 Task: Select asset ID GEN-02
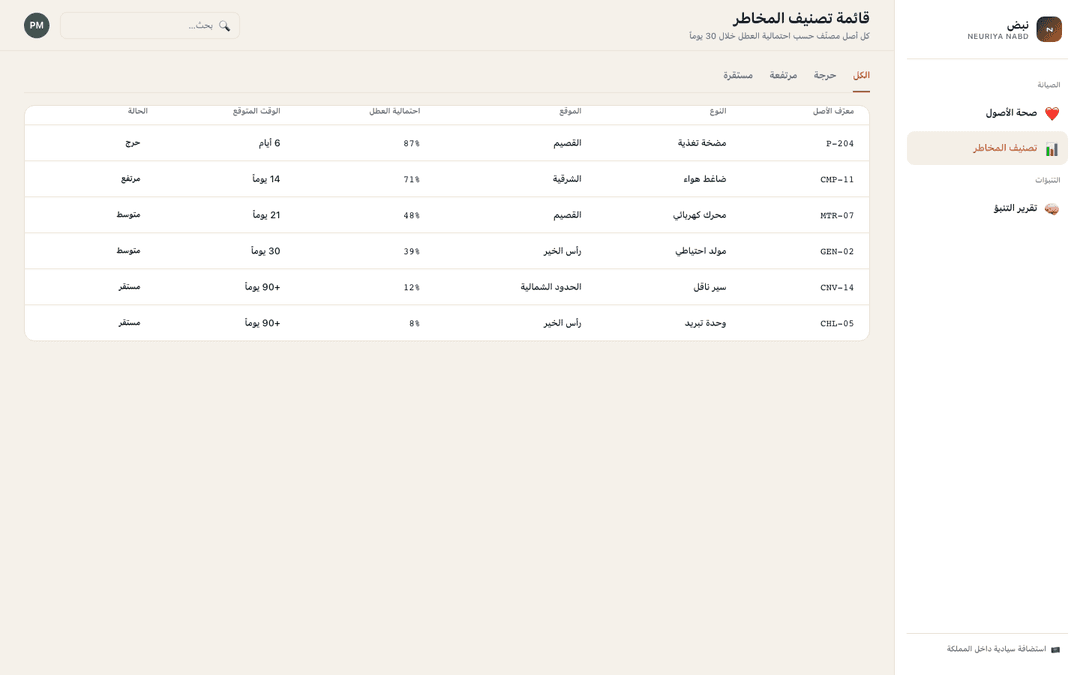point(837,251)
